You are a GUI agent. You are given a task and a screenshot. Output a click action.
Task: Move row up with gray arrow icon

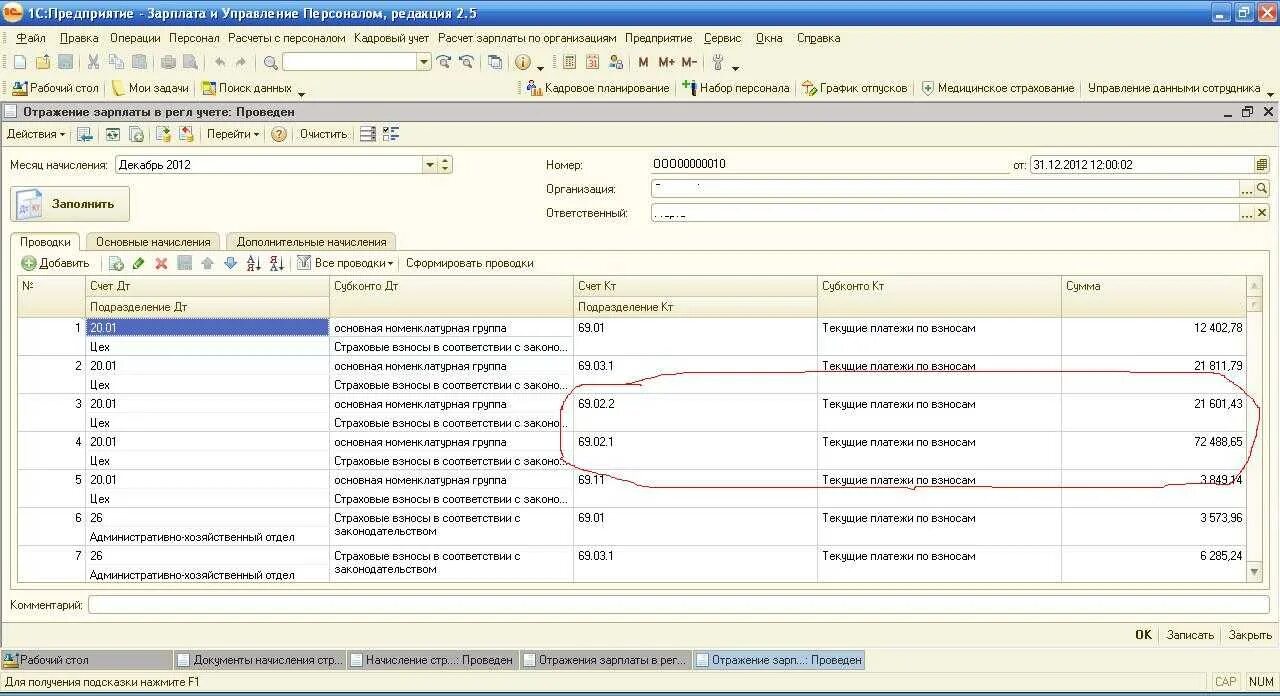click(207, 263)
